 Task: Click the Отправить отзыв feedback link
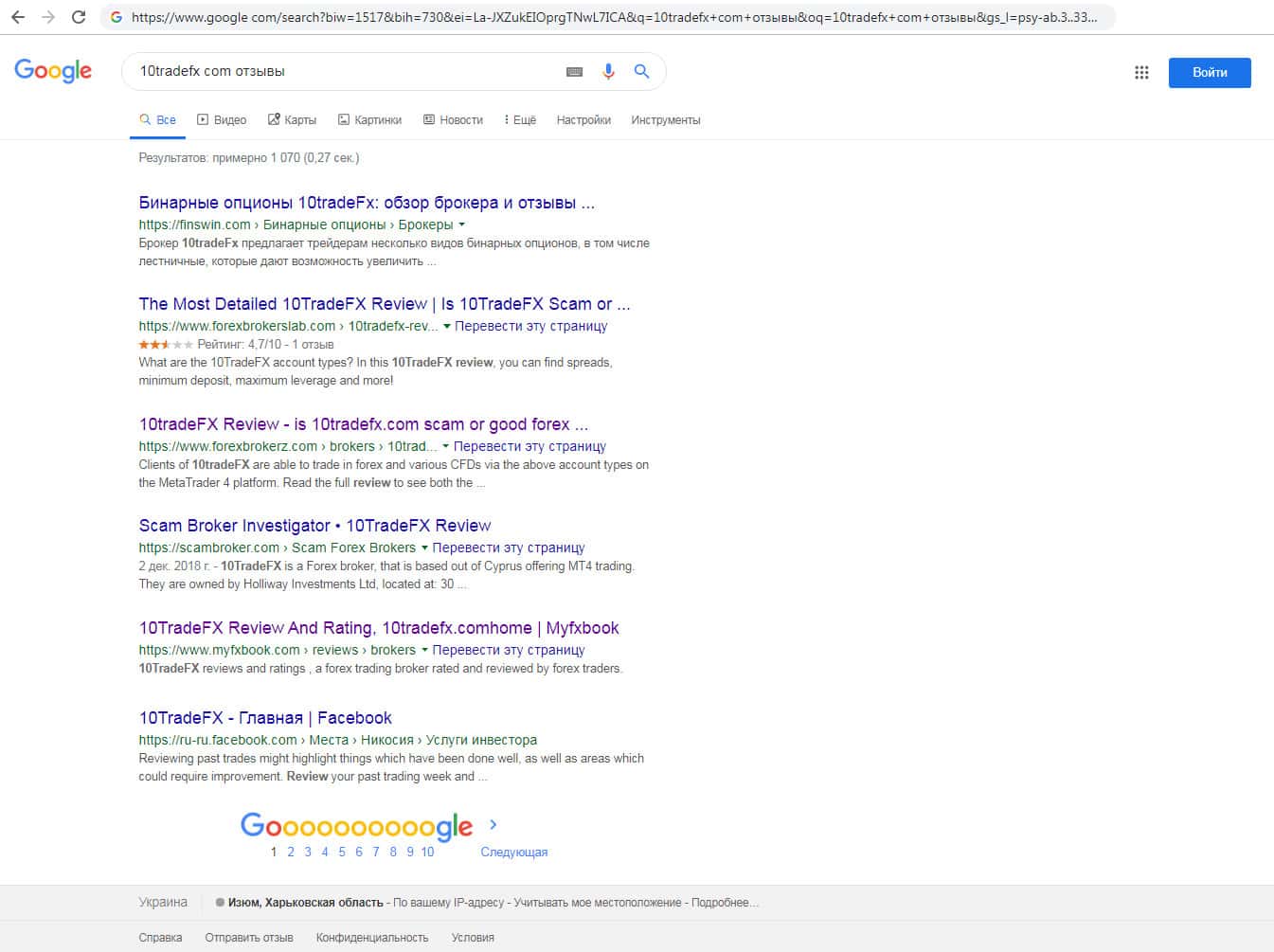click(249, 938)
